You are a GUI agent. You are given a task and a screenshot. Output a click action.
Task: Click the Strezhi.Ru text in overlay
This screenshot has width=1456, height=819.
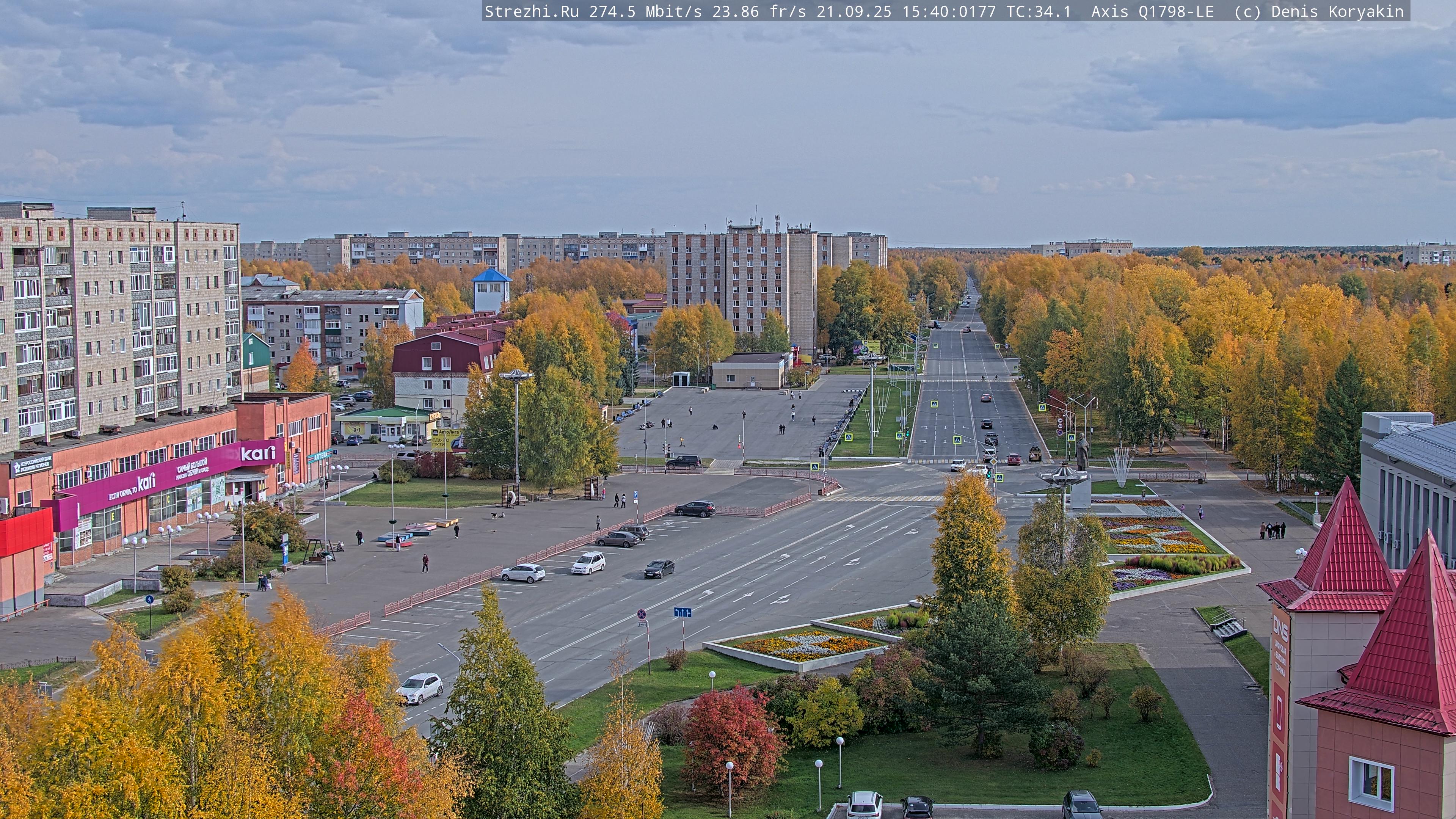[x=531, y=11]
